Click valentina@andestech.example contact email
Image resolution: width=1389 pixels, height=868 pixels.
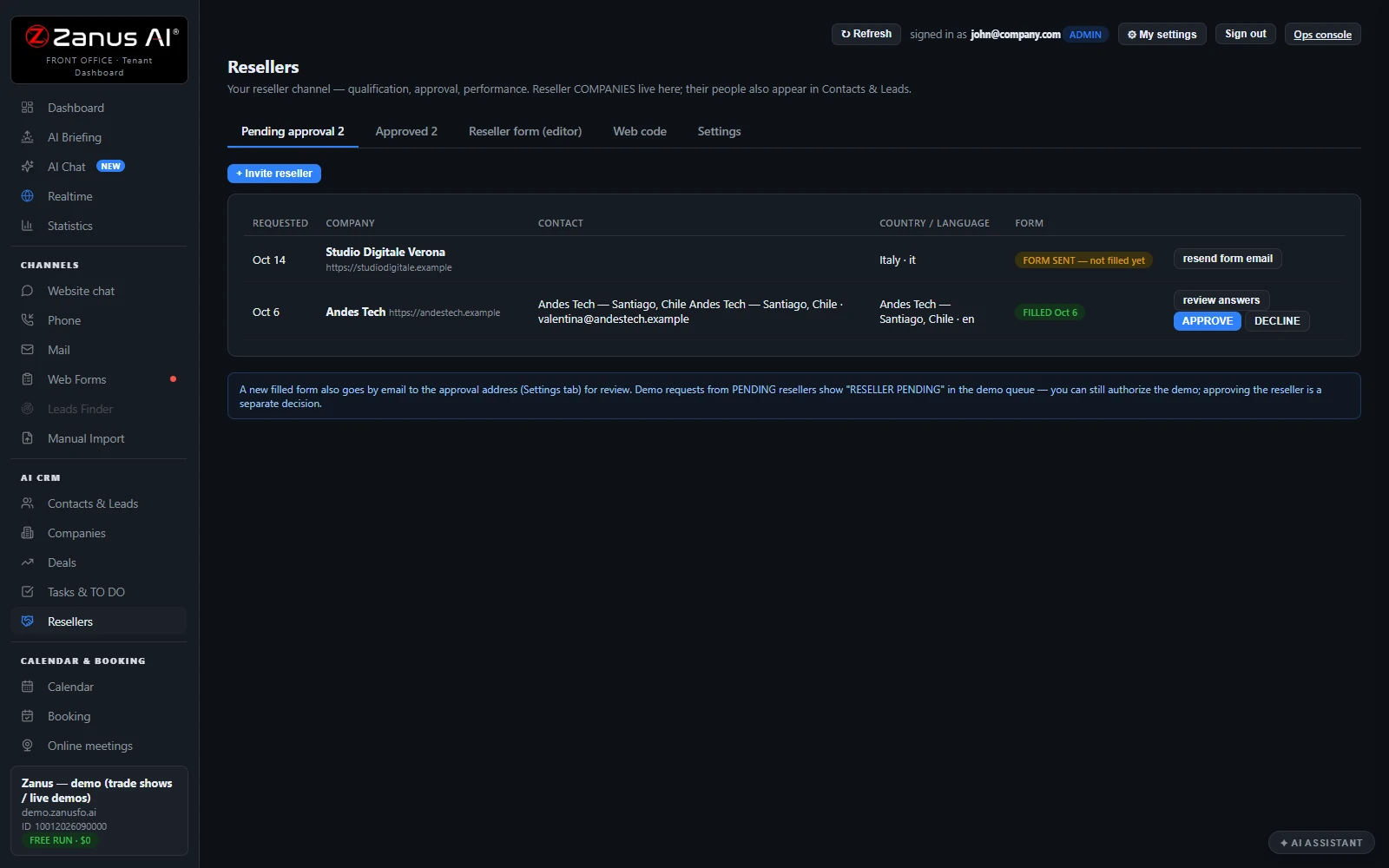[x=613, y=319]
